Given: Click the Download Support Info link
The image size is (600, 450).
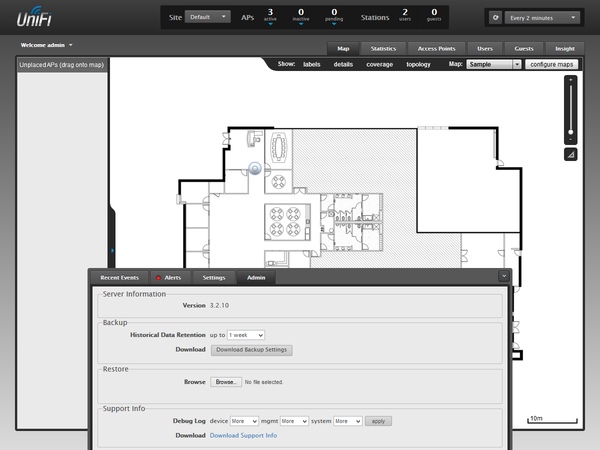Looking at the screenshot, I should (243, 435).
